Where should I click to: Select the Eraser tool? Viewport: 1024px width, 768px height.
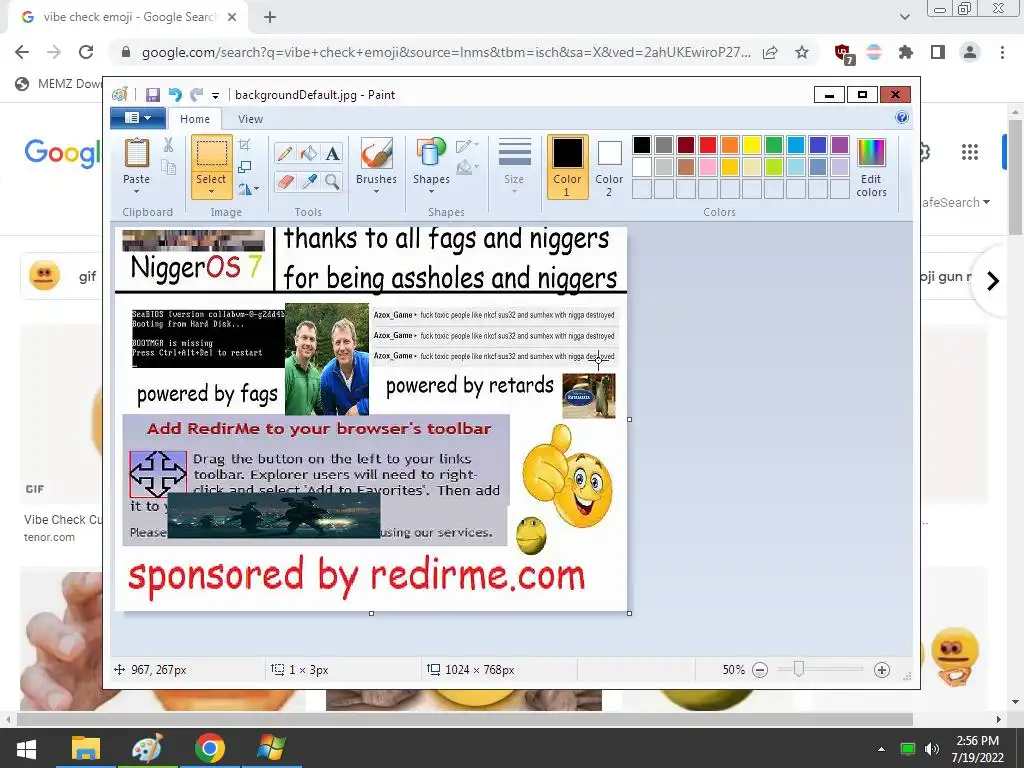[285, 181]
